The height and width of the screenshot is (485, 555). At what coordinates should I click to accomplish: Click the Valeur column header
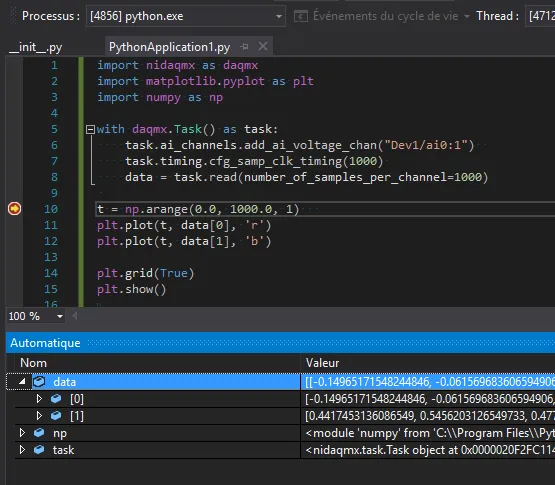pos(322,363)
